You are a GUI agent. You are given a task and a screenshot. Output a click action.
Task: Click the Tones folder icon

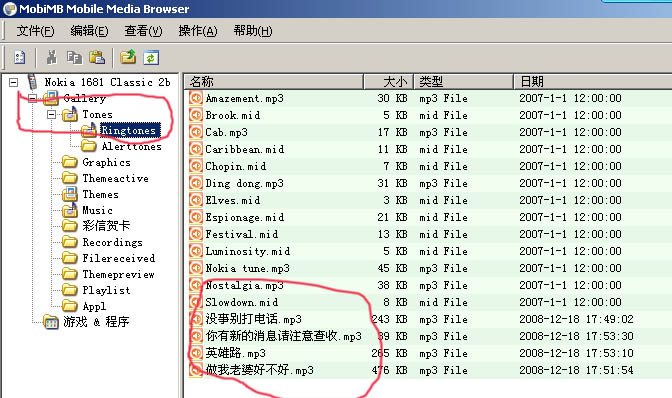point(69,114)
